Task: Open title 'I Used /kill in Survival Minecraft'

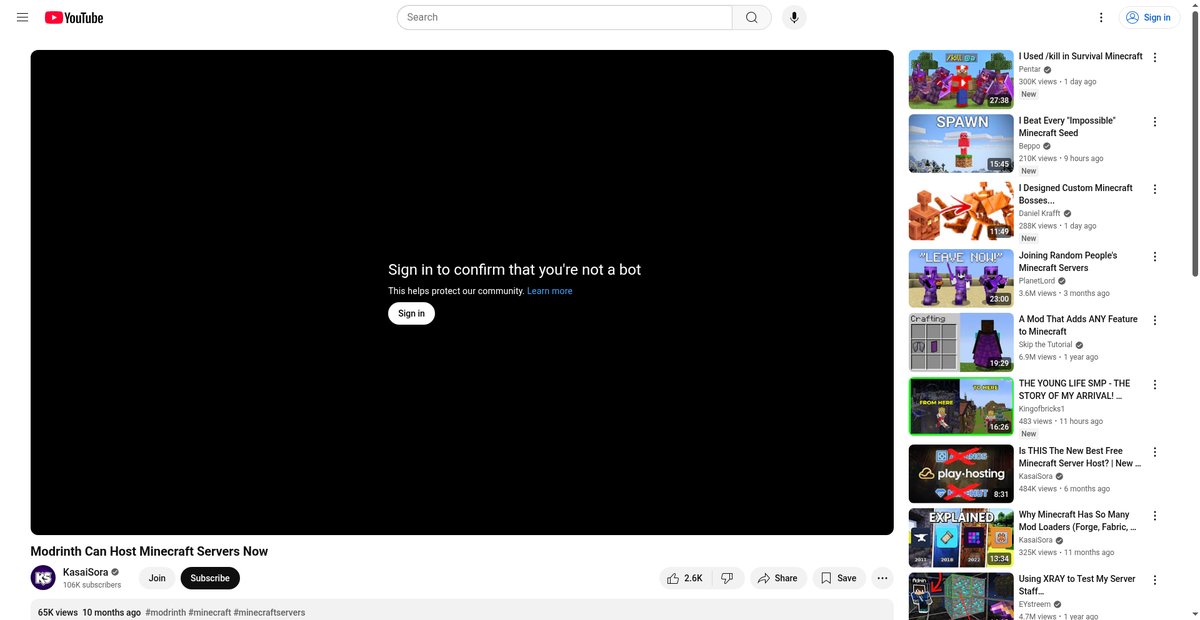Action: pyautogui.click(x=1080, y=56)
